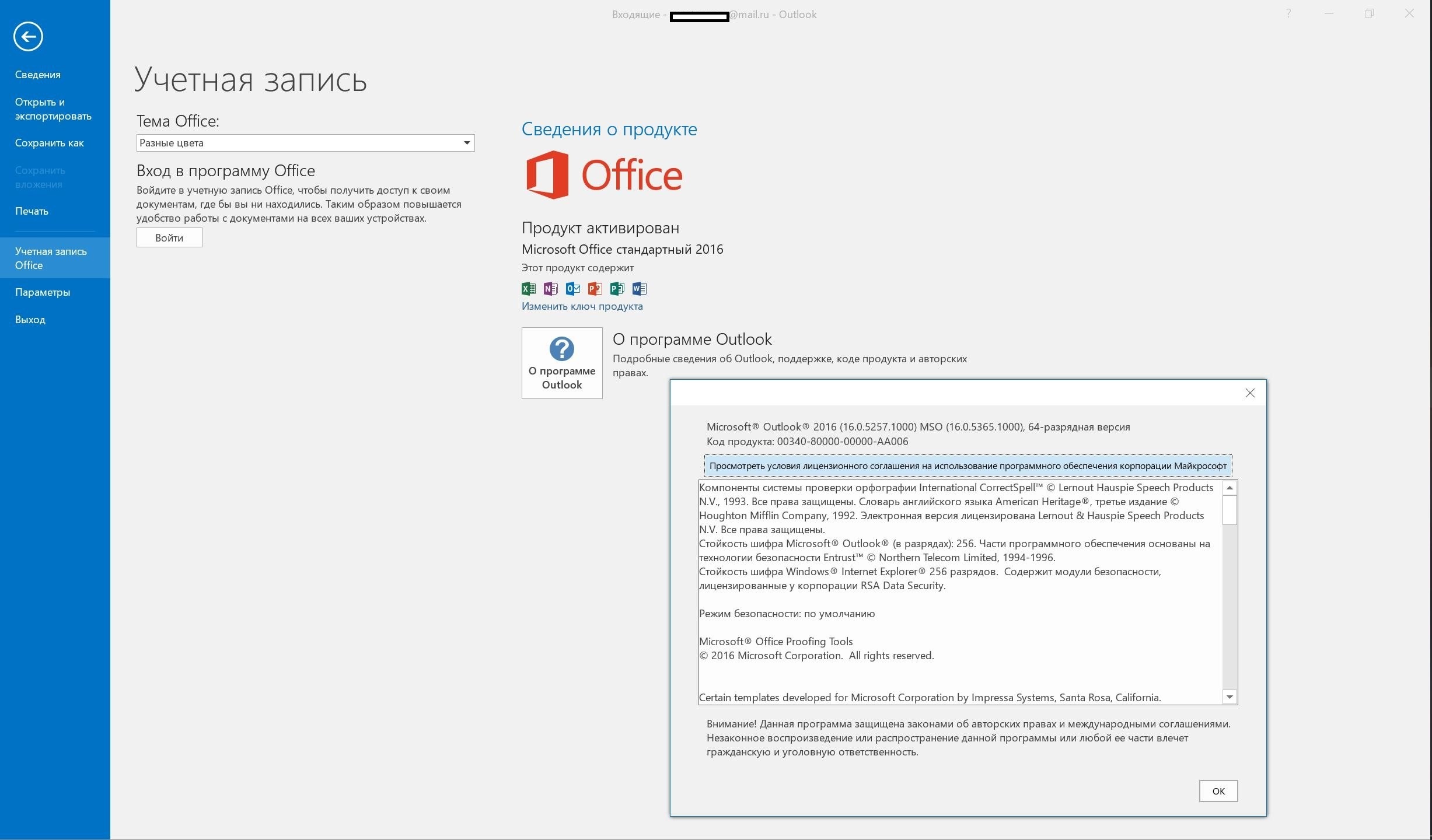
Task: Click Microsoft Office Proofing Tools text
Action: click(x=776, y=642)
